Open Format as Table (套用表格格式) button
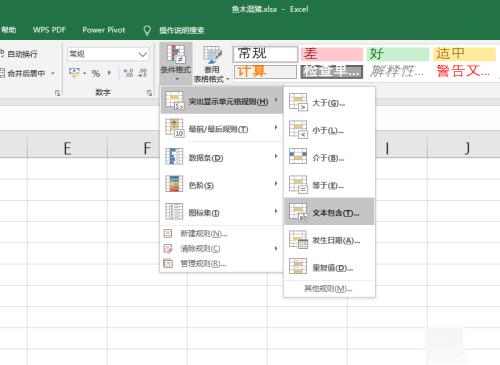This screenshot has width=500, height=365. click(x=212, y=64)
